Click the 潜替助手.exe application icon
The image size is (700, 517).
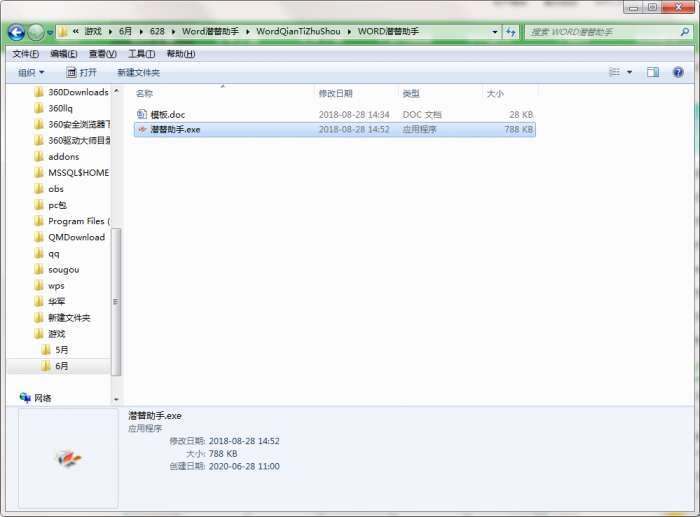[142, 129]
